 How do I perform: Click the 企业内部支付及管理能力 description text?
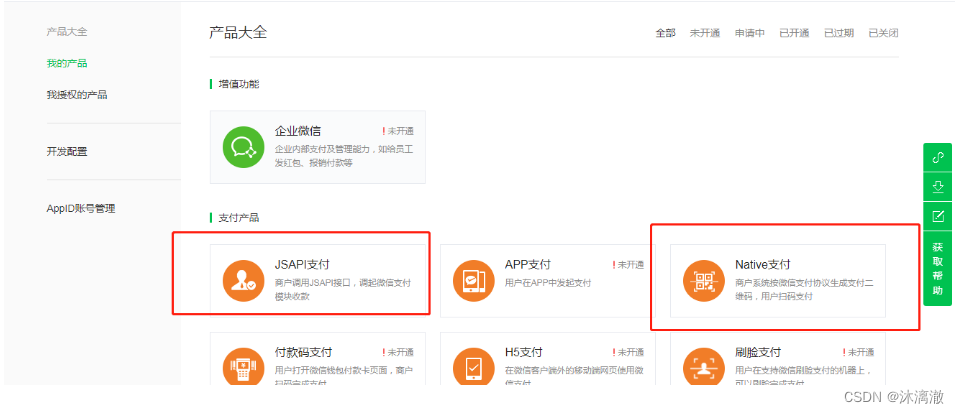[344, 156]
